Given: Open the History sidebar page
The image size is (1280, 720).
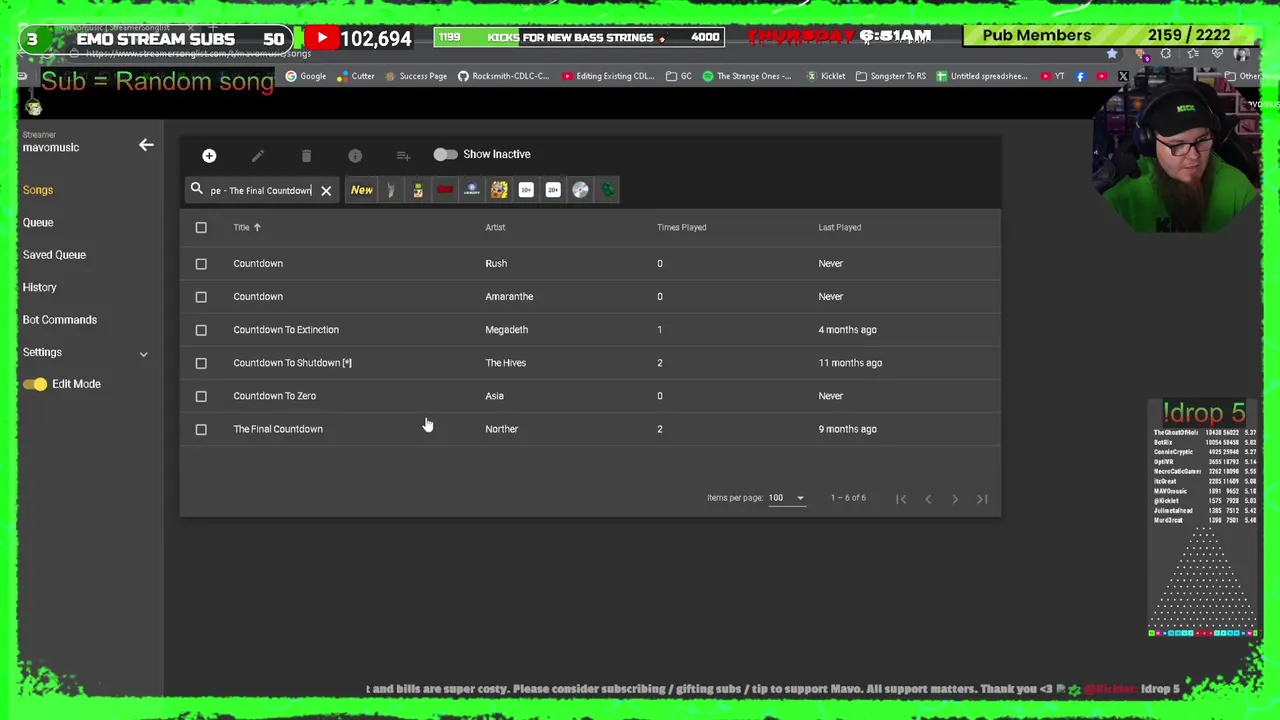Looking at the screenshot, I should [x=40, y=287].
